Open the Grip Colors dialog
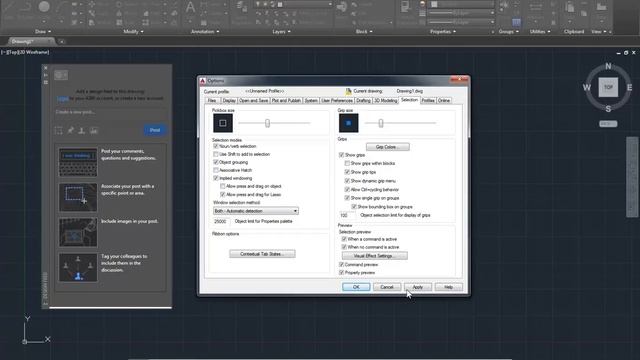This screenshot has height=360, width=640. (387, 147)
